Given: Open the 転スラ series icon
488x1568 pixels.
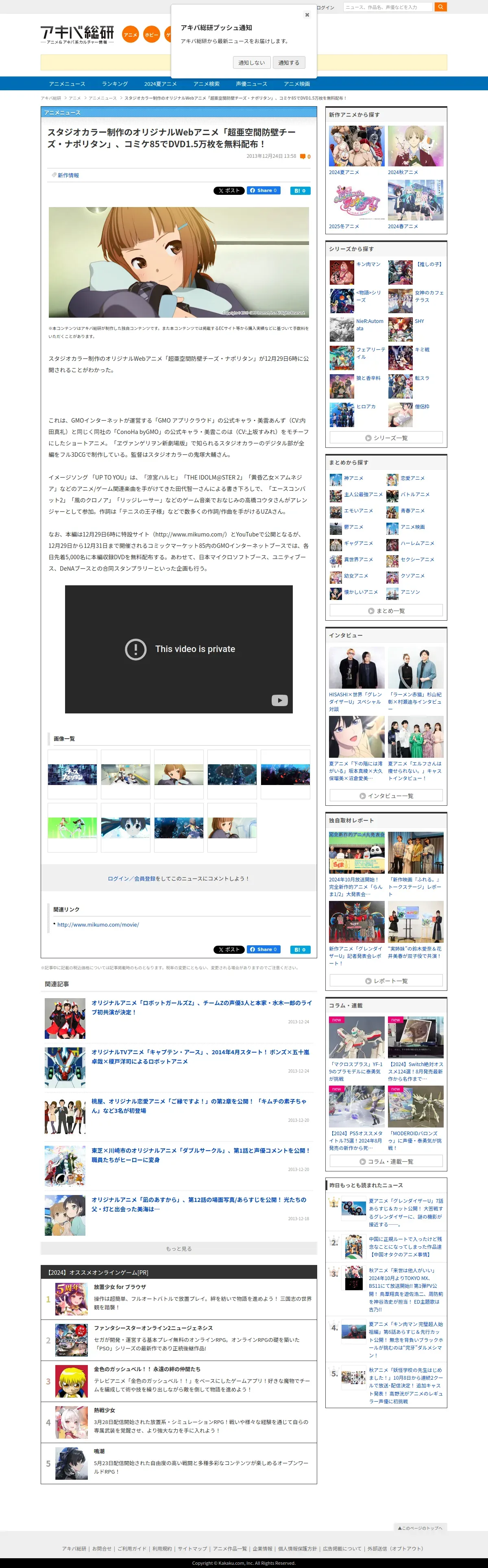Looking at the screenshot, I should point(401,386).
